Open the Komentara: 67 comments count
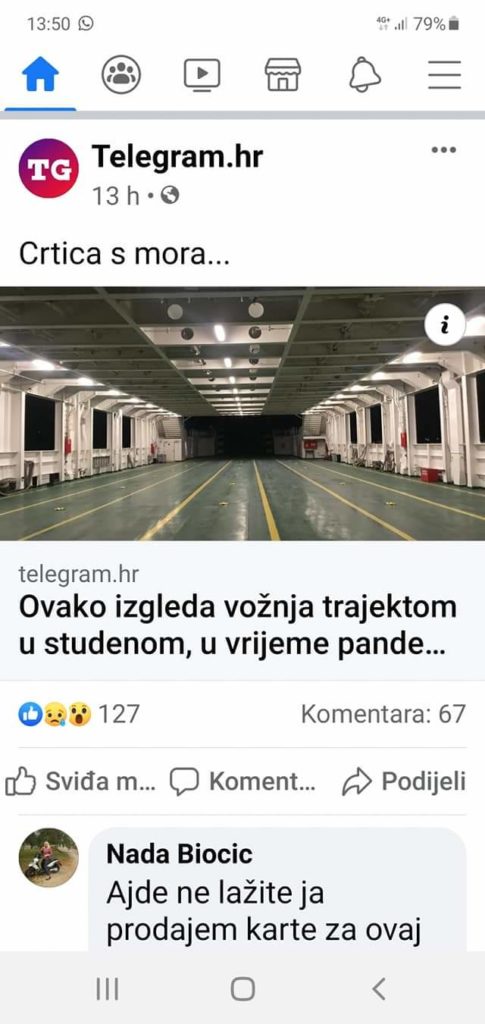Viewport: 485px width, 1024px height. tap(384, 714)
